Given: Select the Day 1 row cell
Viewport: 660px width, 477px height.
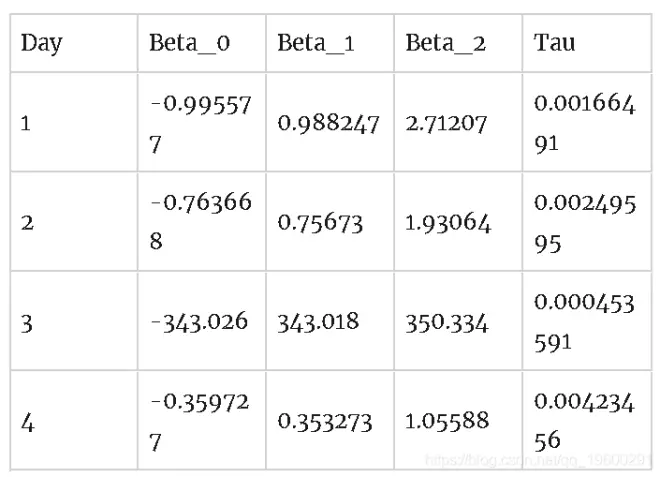Looking at the screenshot, I should click(x=26, y=124).
